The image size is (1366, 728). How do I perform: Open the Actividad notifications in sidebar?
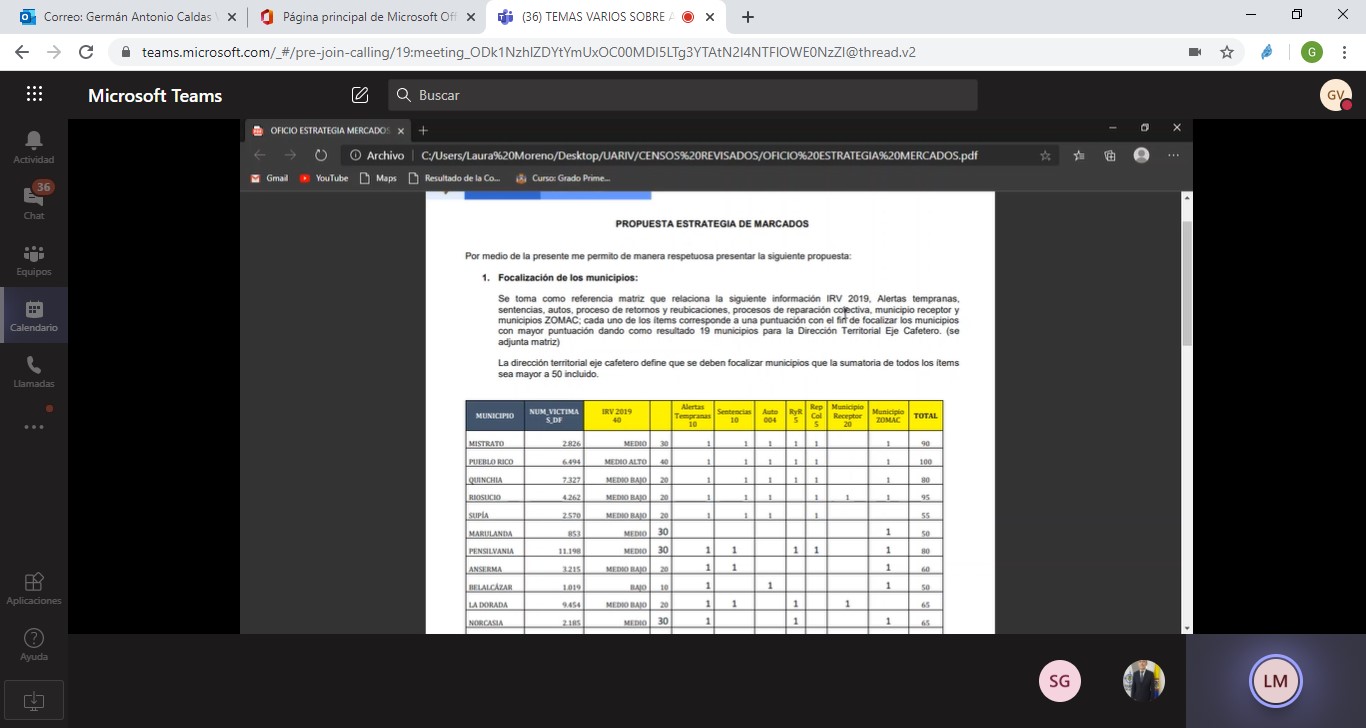(x=34, y=147)
